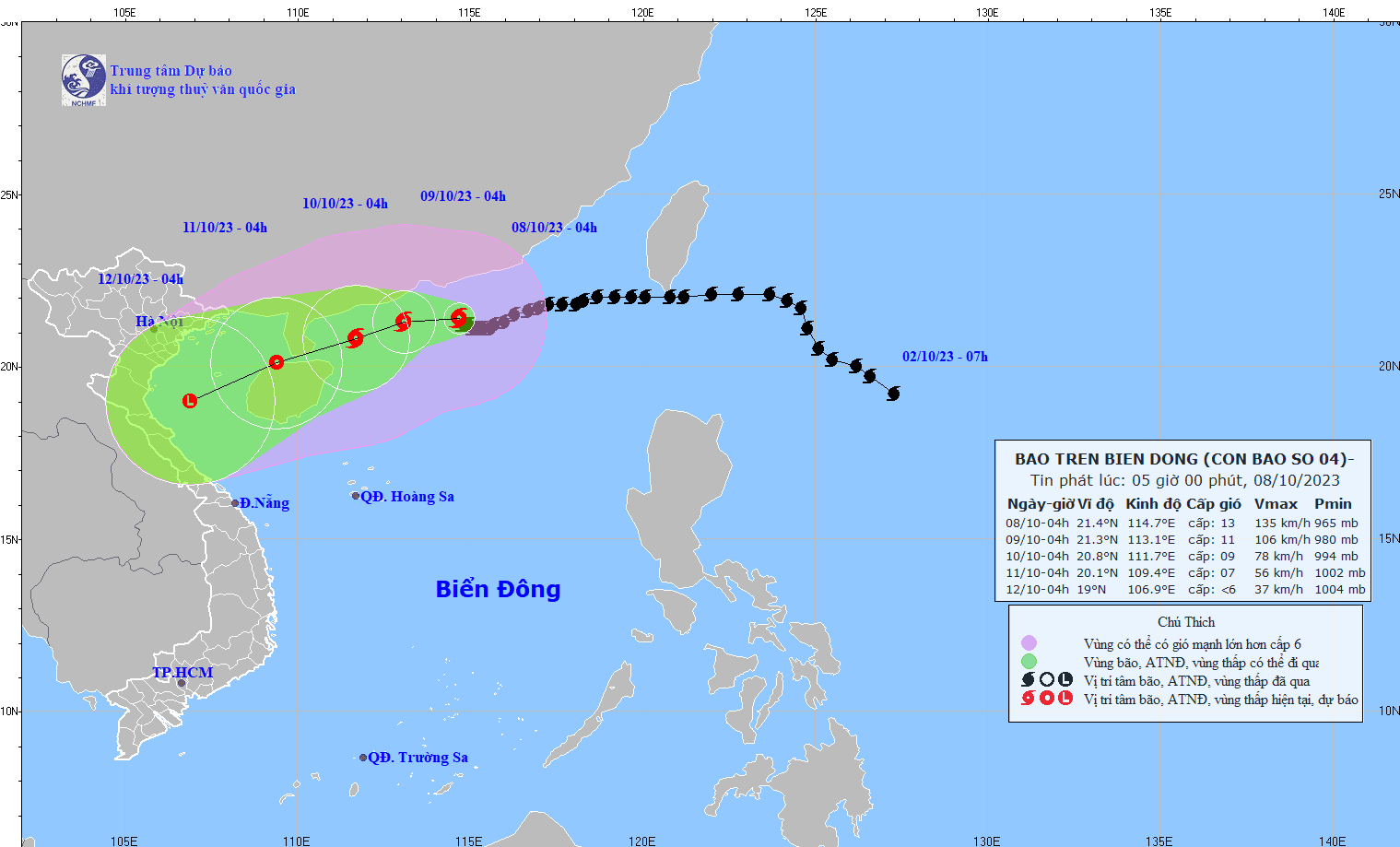Select the red circle marker forecast for 11/10
The height and width of the screenshot is (847, 1400).
[276, 362]
